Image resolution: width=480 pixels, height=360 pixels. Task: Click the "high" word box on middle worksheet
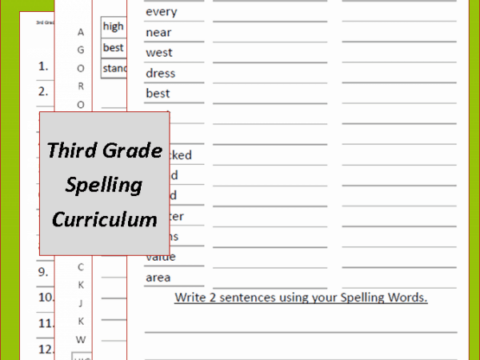tap(114, 26)
